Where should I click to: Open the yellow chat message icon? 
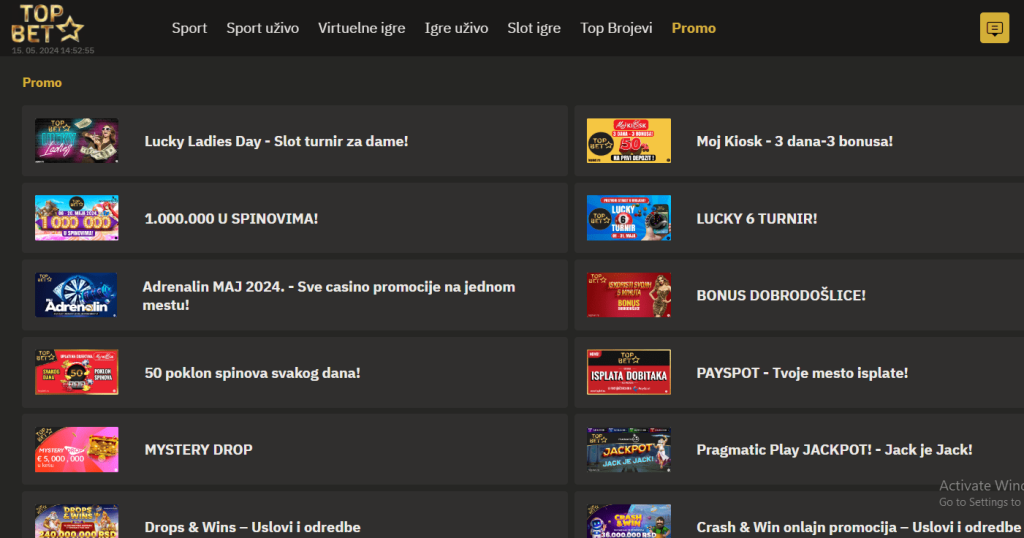click(x=994, y=28)
